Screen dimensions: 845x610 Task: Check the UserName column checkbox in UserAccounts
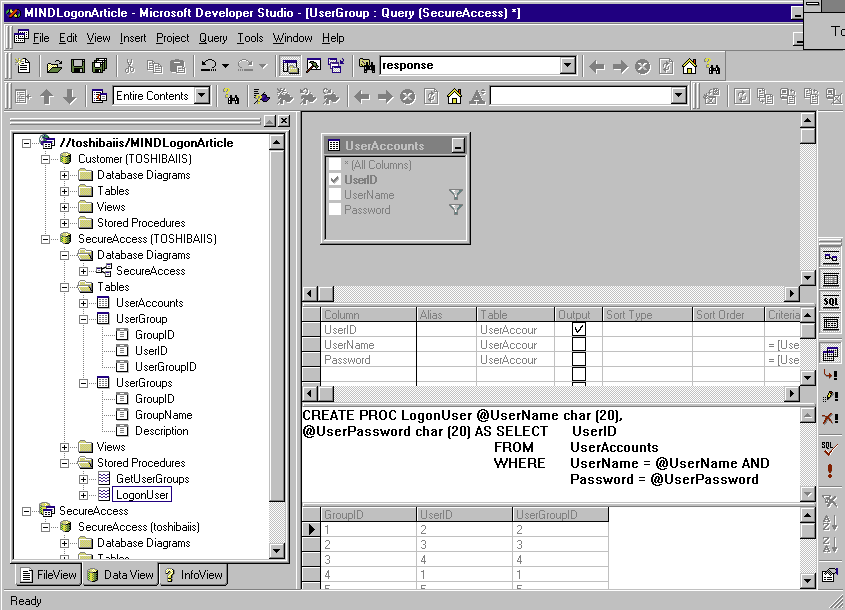pos(336,195)
